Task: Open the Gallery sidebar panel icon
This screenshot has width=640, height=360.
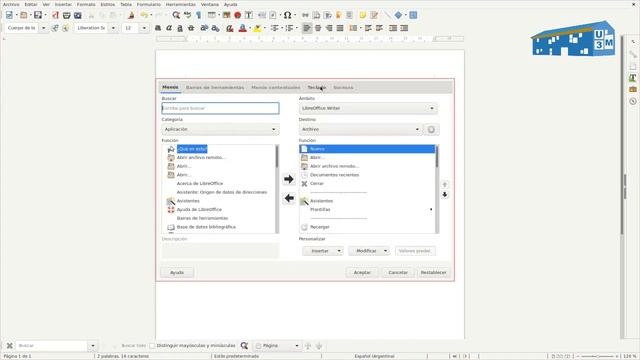Action: click(633, 89)
